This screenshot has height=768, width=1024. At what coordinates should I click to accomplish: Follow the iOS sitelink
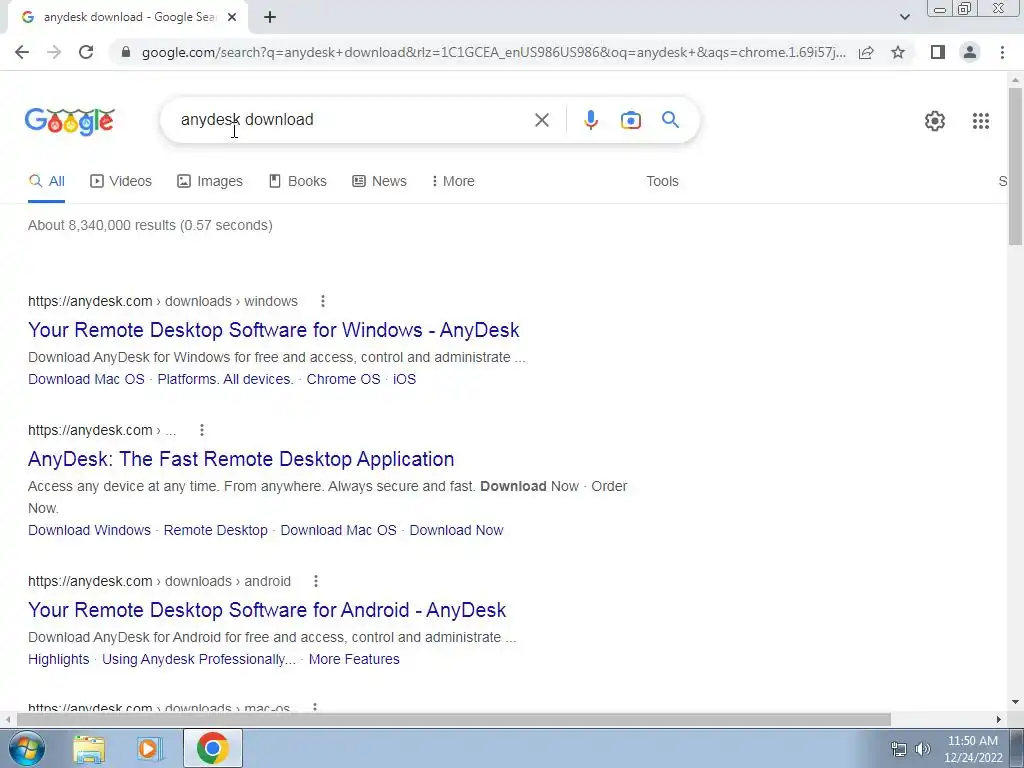(404, 379)
